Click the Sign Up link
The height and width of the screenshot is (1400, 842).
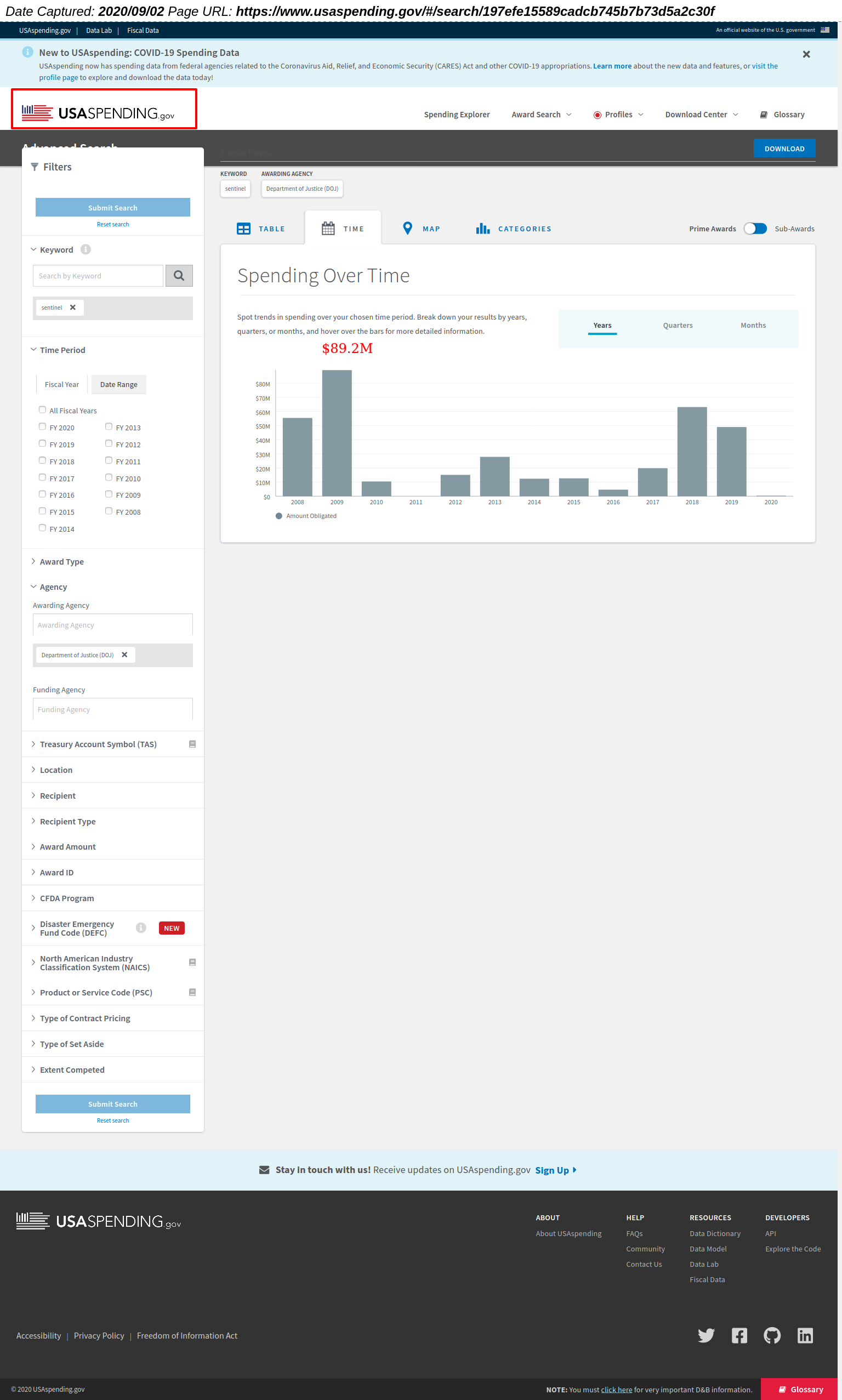point(555,1170)
